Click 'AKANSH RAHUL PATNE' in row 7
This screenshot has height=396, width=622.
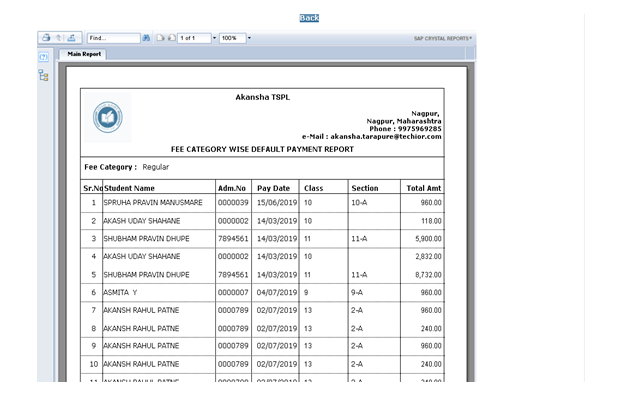coord(141,310)
